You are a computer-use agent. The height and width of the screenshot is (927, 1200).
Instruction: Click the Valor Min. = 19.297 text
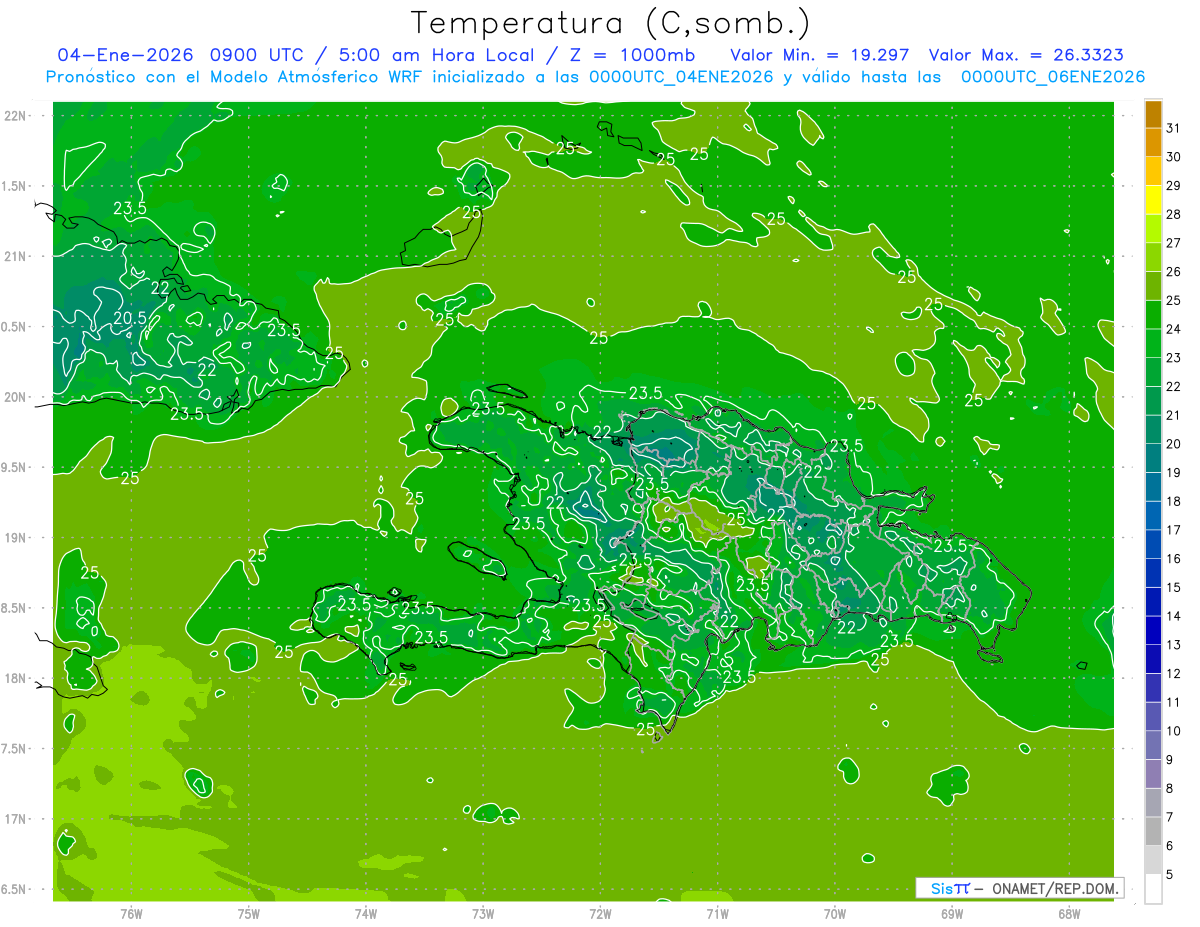point(819,55)
